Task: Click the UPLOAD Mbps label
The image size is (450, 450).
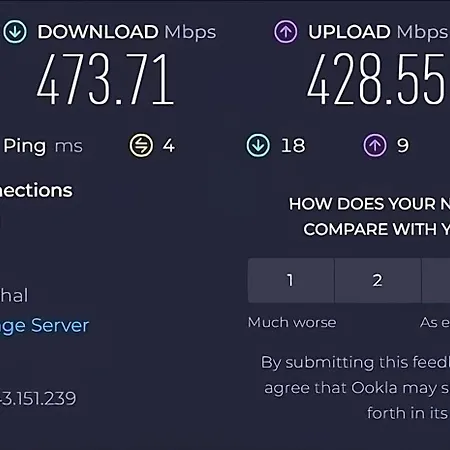Action: coord(378,32)
